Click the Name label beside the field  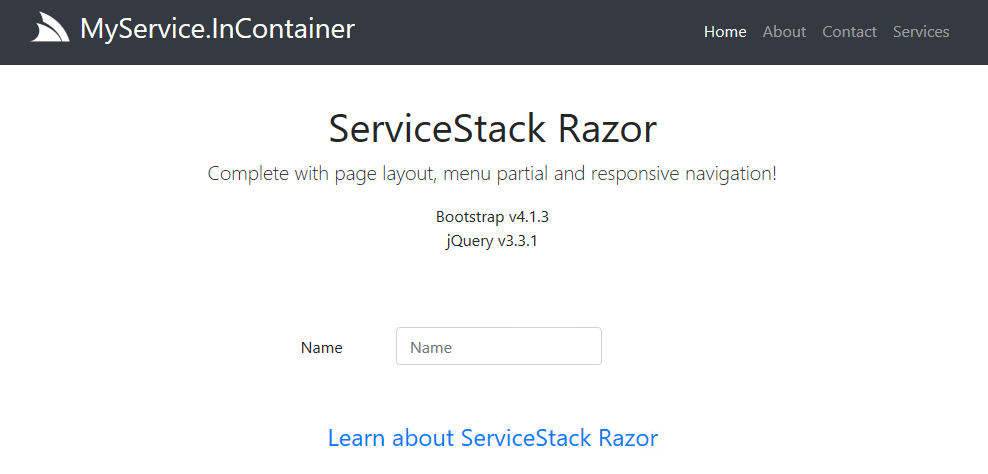(321, 347)
